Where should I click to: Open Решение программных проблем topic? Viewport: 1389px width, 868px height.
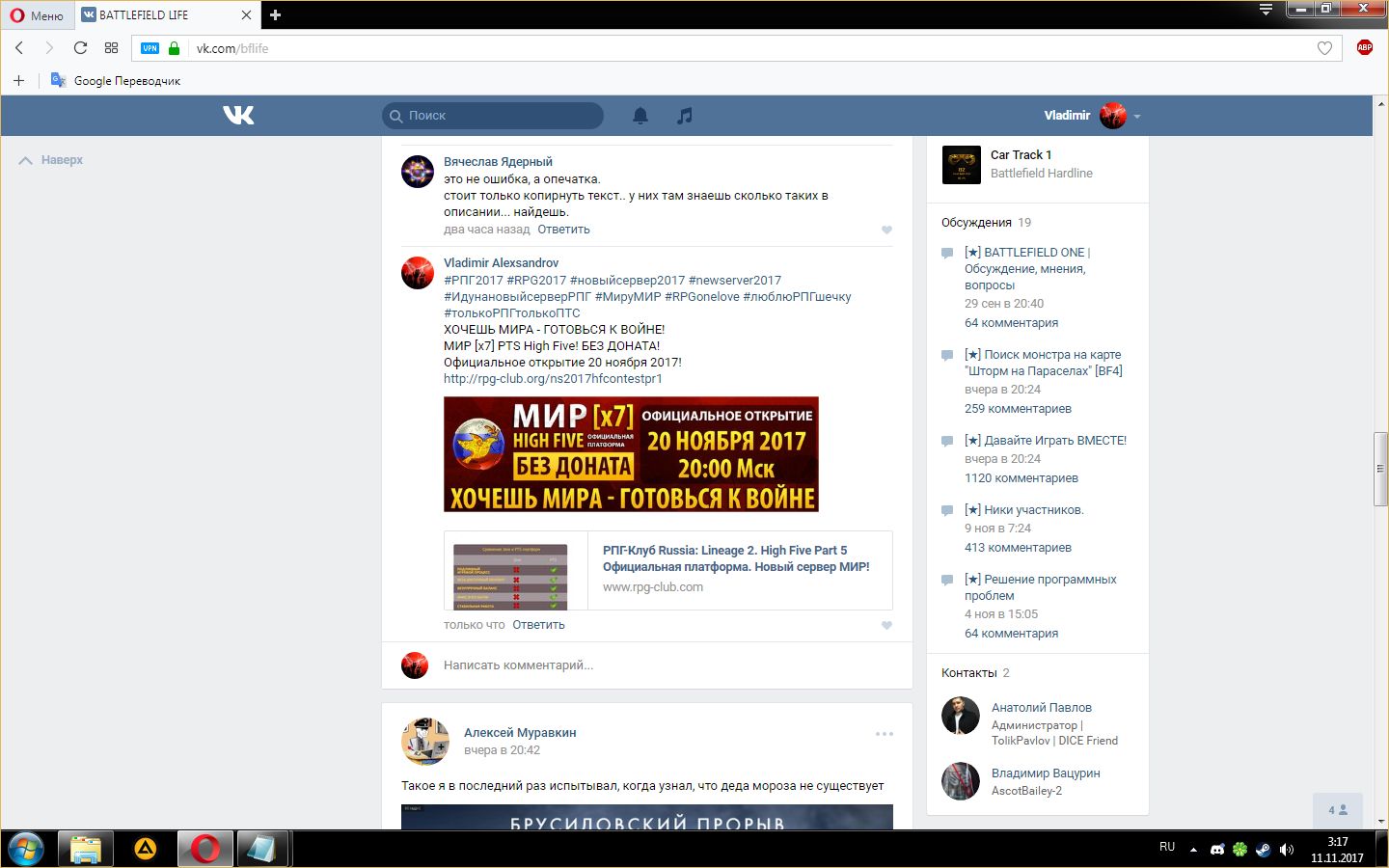1041,587
